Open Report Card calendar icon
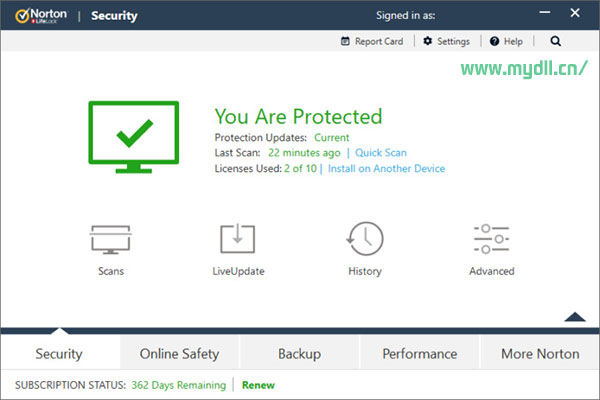This screenshot has height=400, width=600. coord(345,41)
